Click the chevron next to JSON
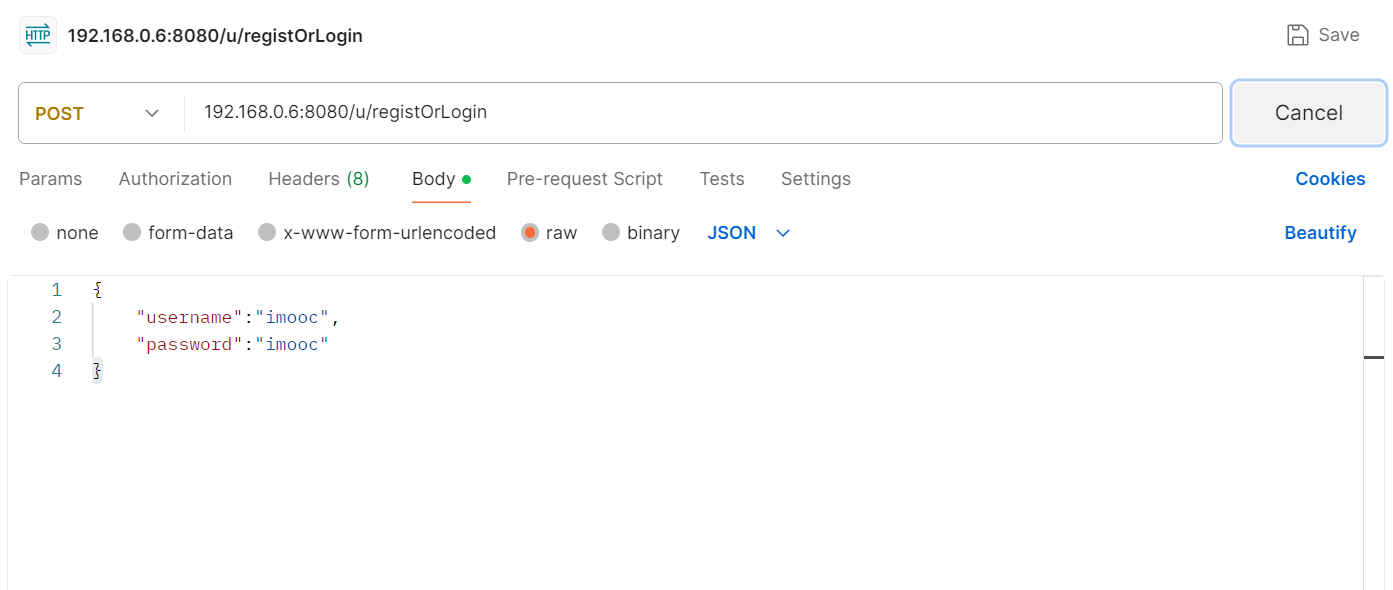Viewport: 1393px width, 590px height. [783, 233]
